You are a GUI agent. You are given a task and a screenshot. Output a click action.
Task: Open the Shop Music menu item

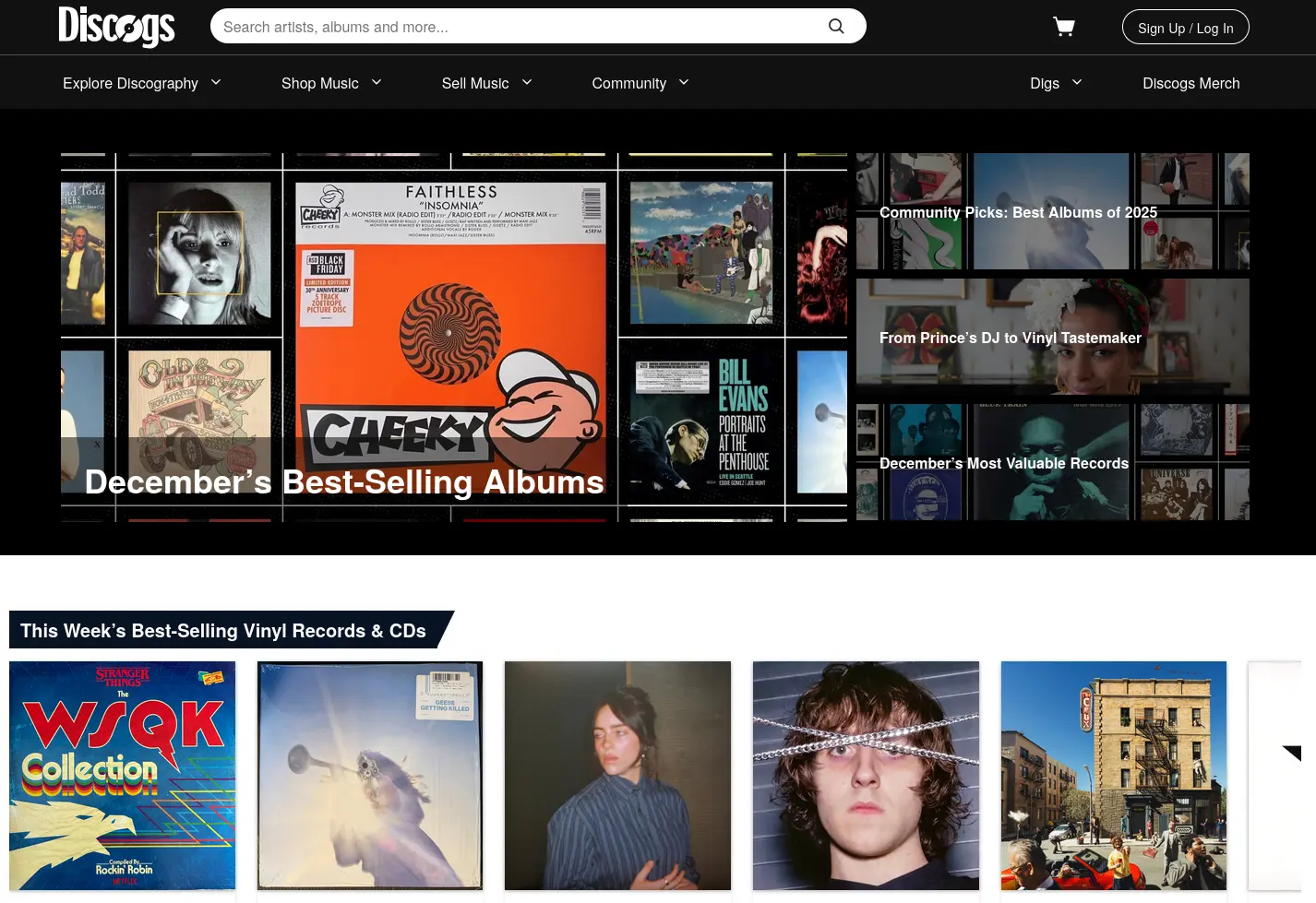[319, 83]
